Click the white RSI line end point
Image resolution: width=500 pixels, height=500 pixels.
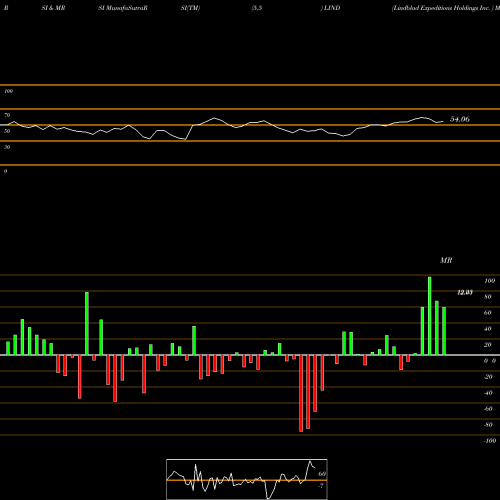point(443,121)
